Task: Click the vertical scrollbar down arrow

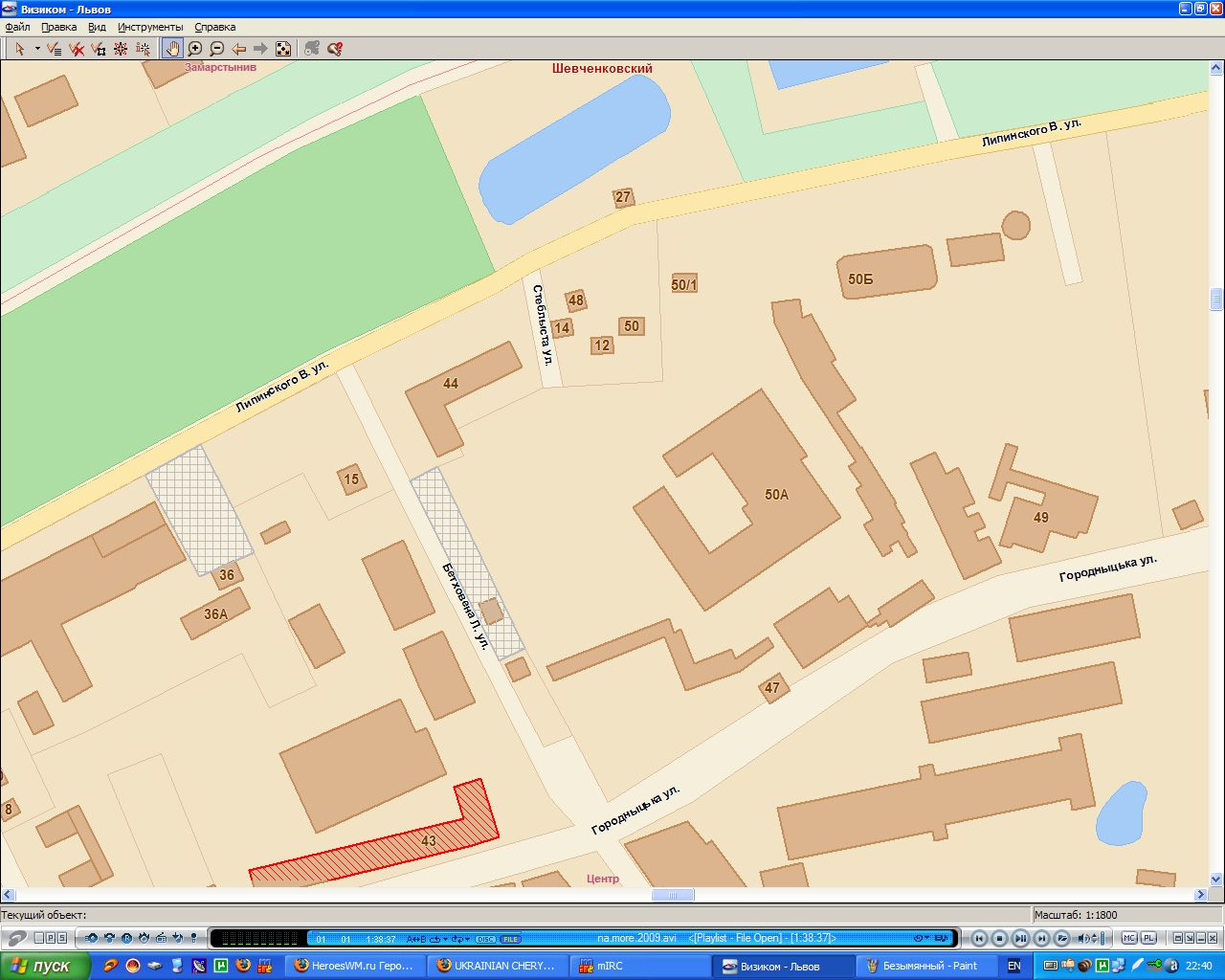Action: (1217, 880)
